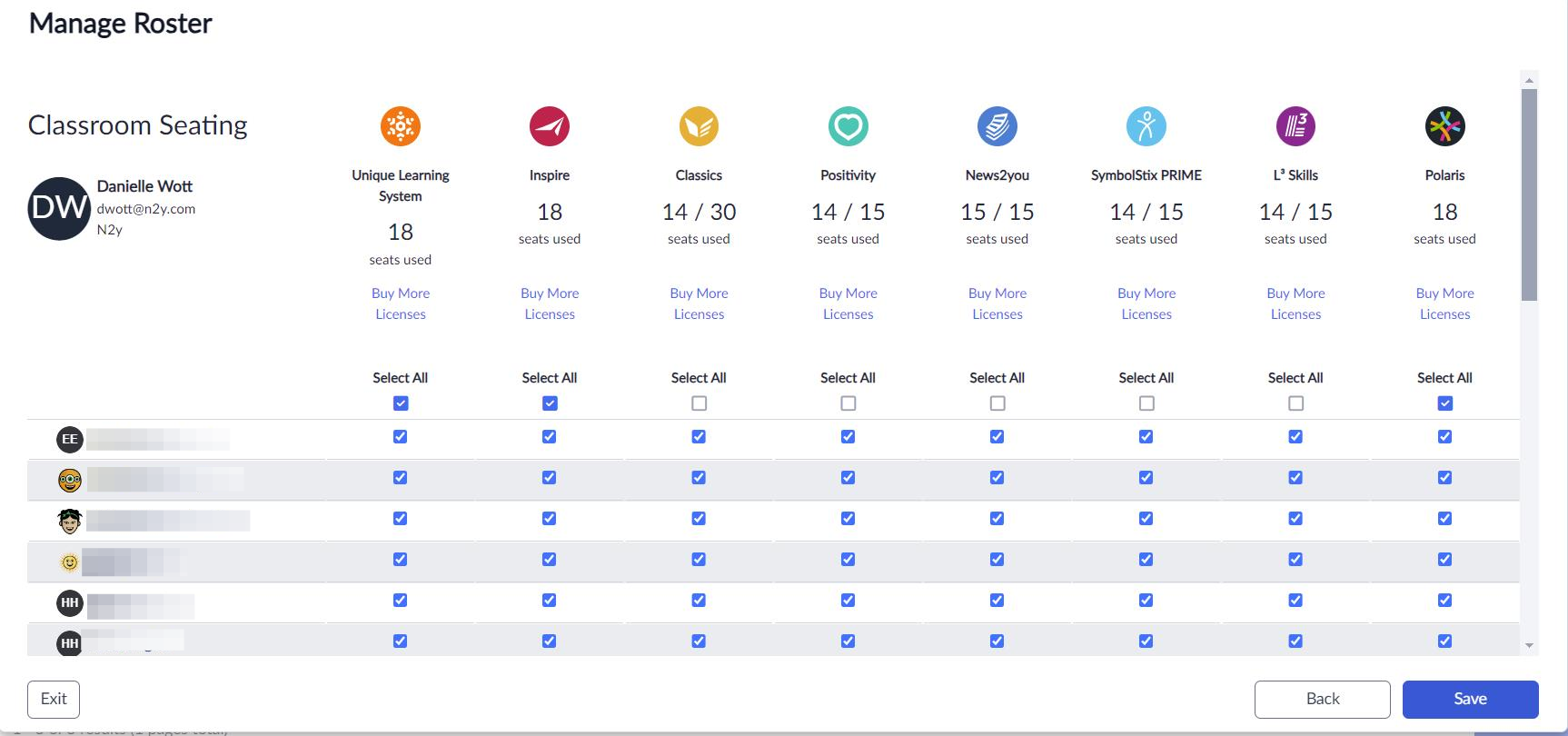1568x736 pixels.
Task: Click the News2you blue icon
Action: (x=997, y=126)
